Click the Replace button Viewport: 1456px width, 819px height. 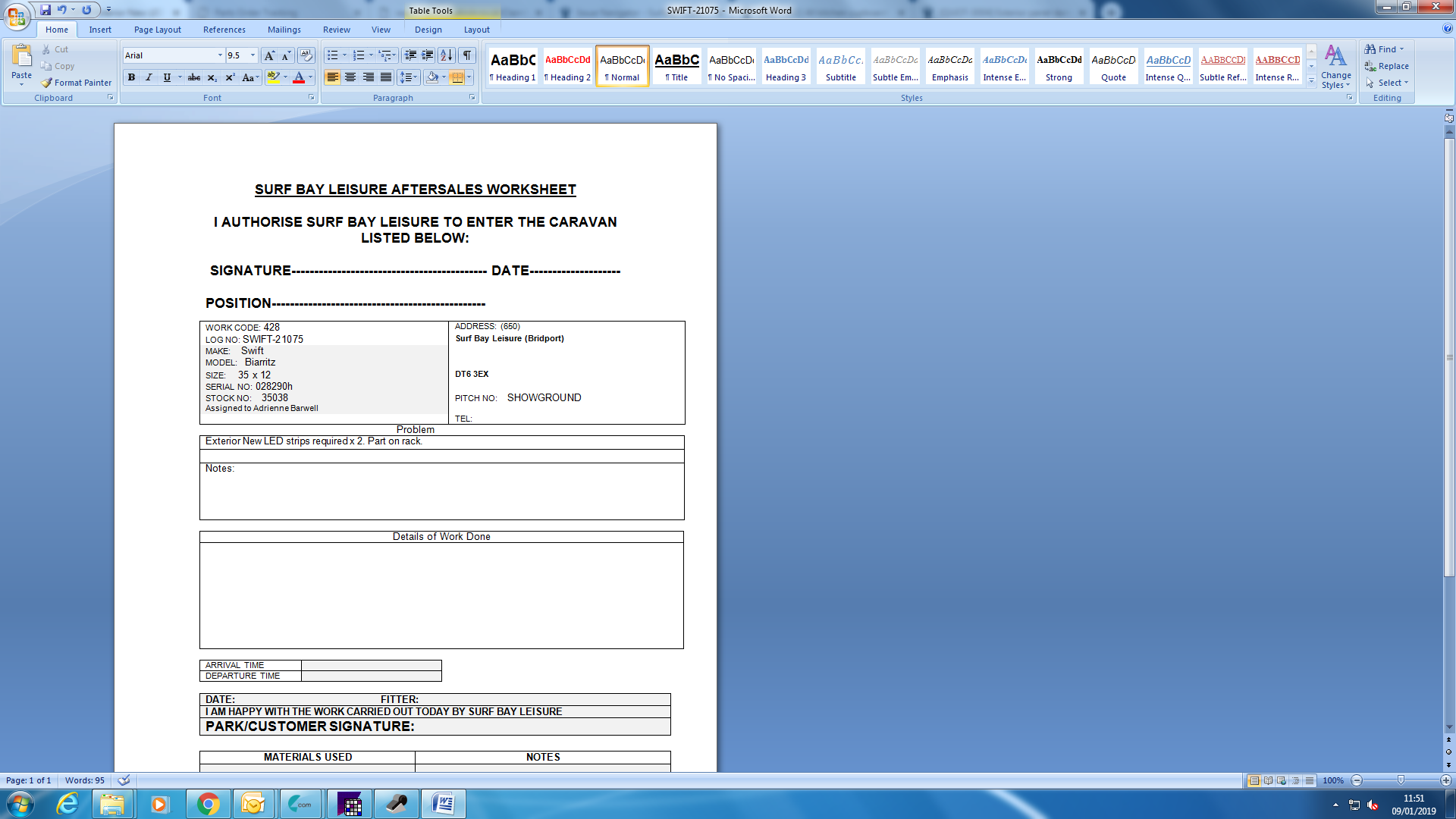click(x=1386, y=66)
